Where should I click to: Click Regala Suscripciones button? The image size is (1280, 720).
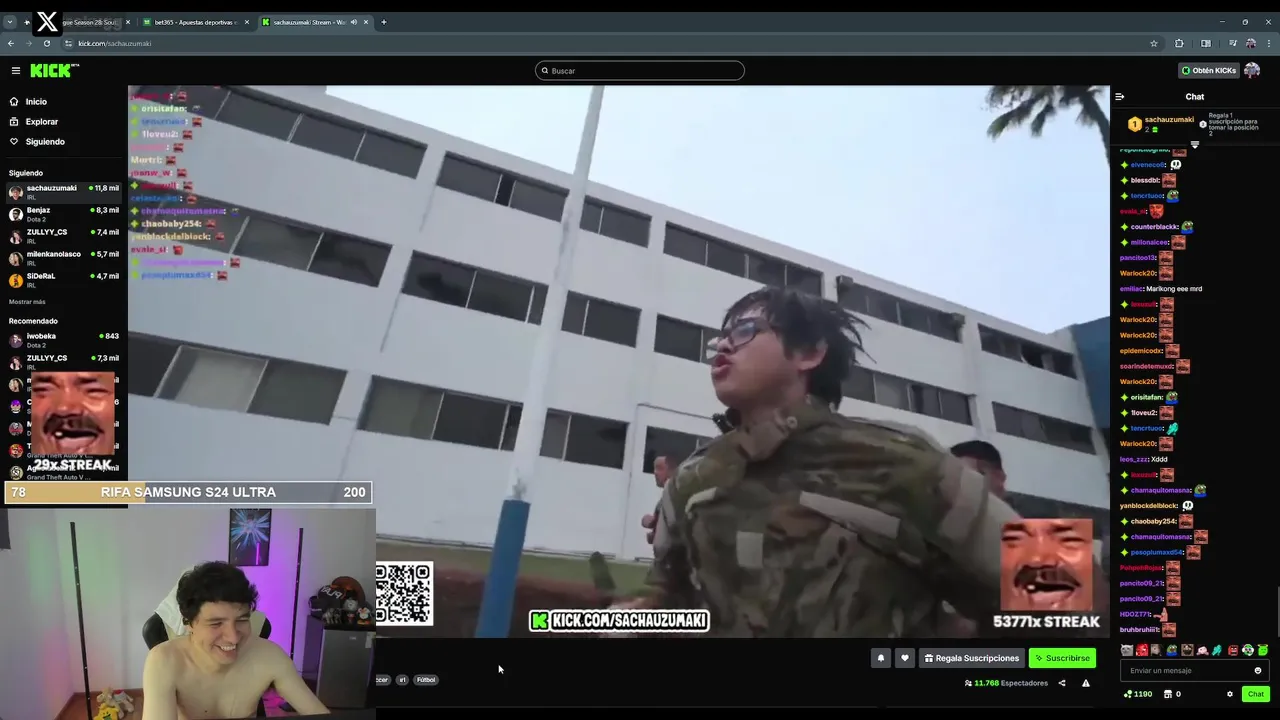click(x=972, y=658)
